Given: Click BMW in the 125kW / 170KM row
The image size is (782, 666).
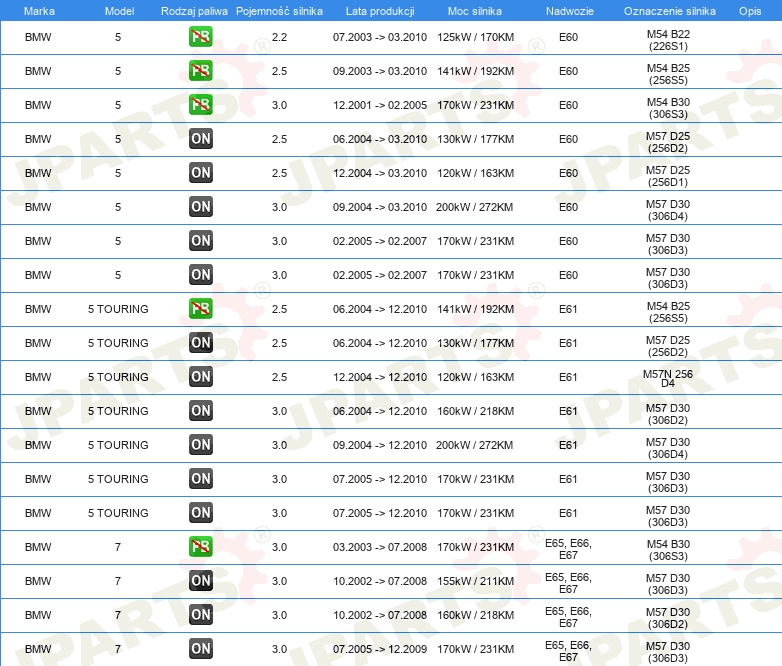Looking at the screenshot, I should tap(38, 37).
